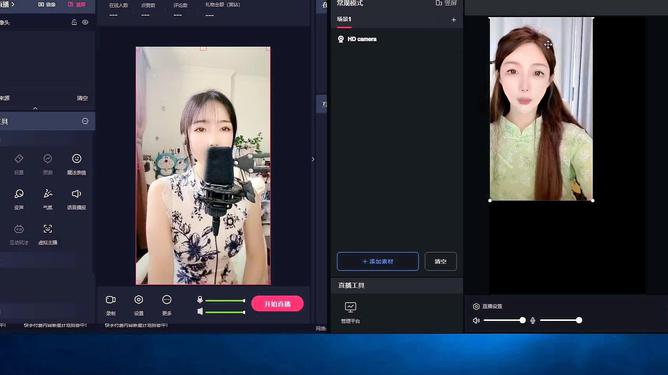The height and width of the screenshot is (375, 668).
Task: Select the Scene 1 tab
Action: tap(344, 20)
